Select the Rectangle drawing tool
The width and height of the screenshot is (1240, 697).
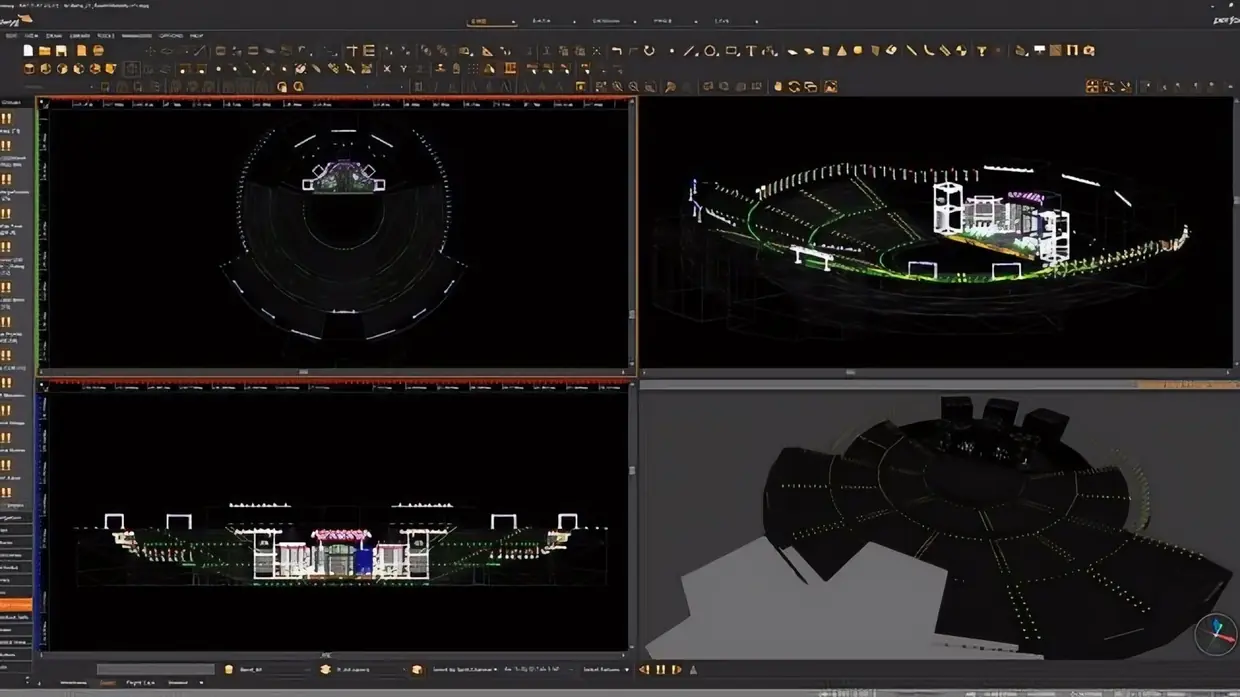(x=731, y=50)
